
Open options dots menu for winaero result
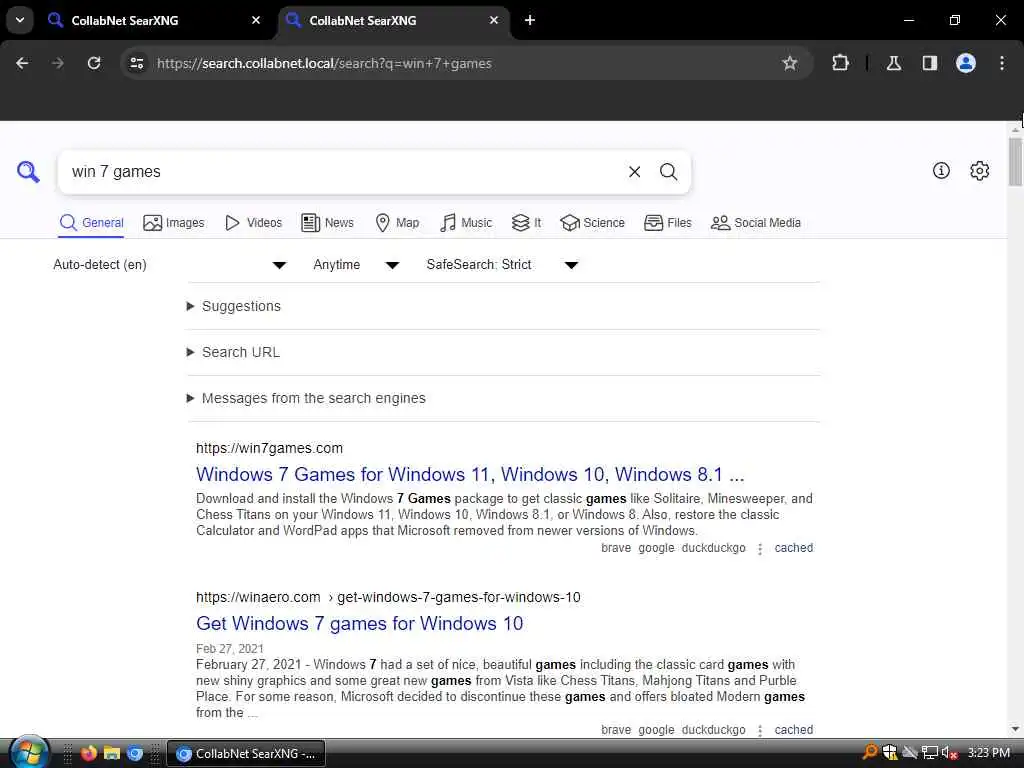[760, 730]
